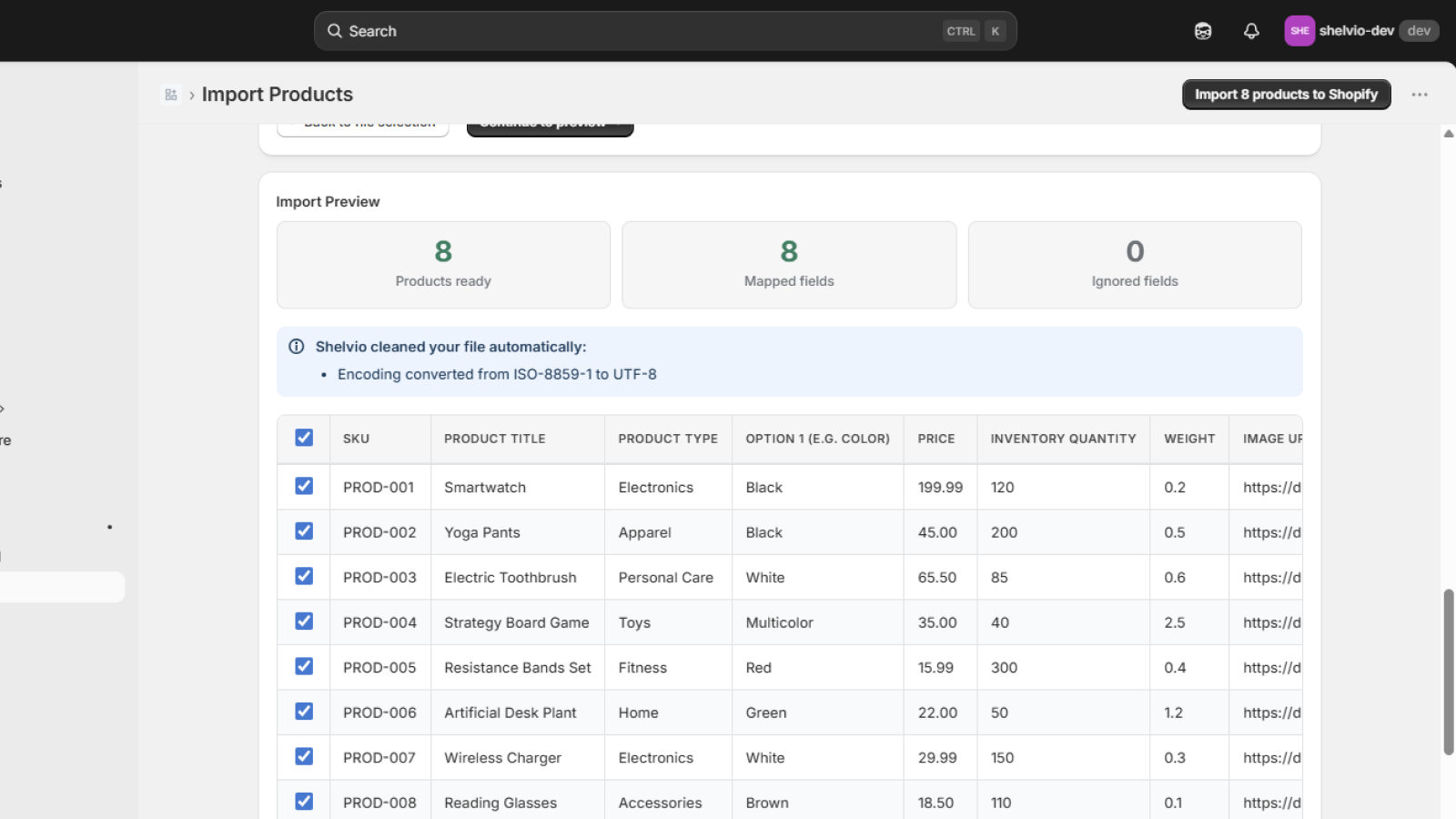Toggle the select-all checkbox in the table header
Image resolution: width=1456 pixels, height=819 pixels.
point(304,438)
